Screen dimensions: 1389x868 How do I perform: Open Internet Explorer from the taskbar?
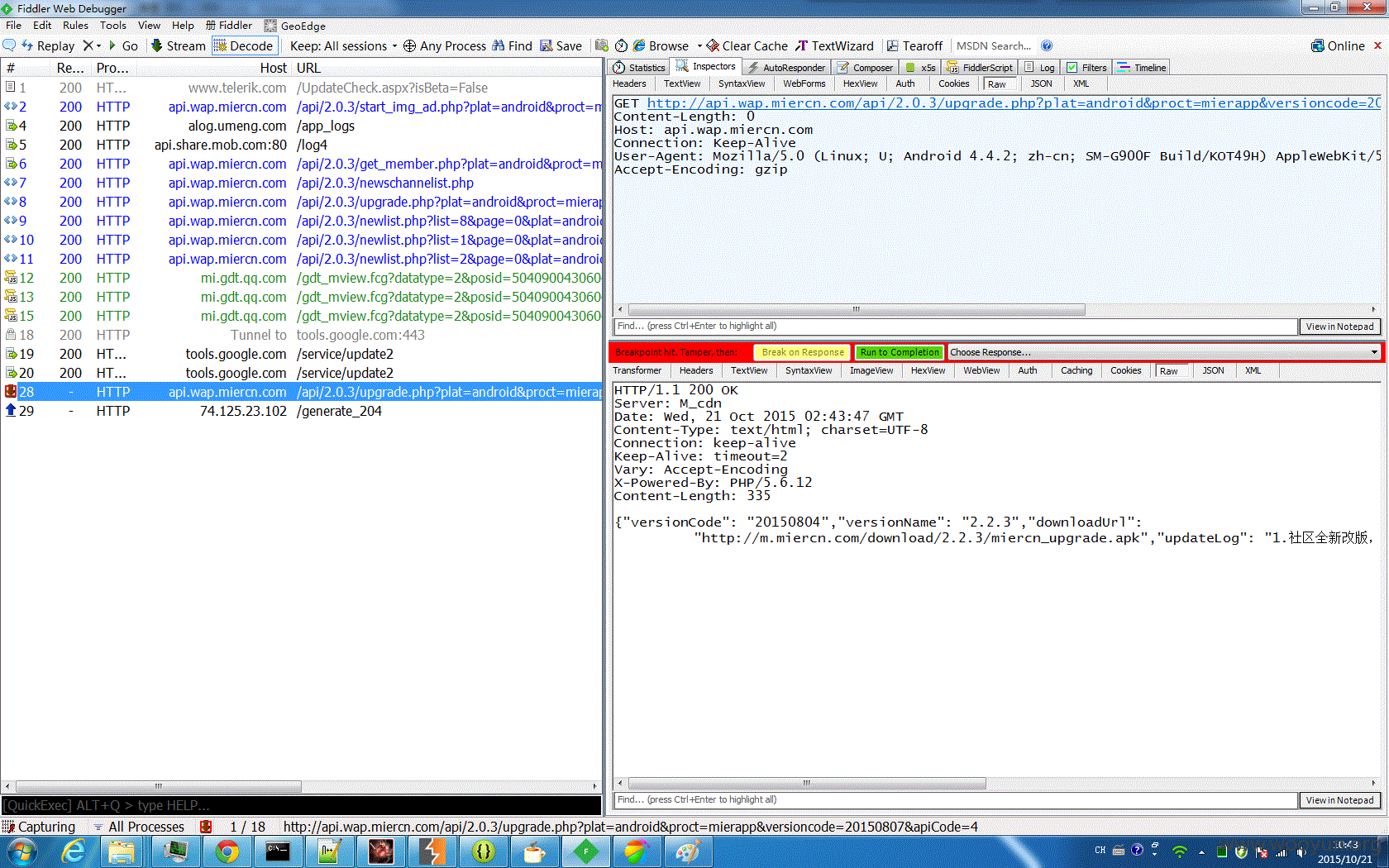click(74, 851)
